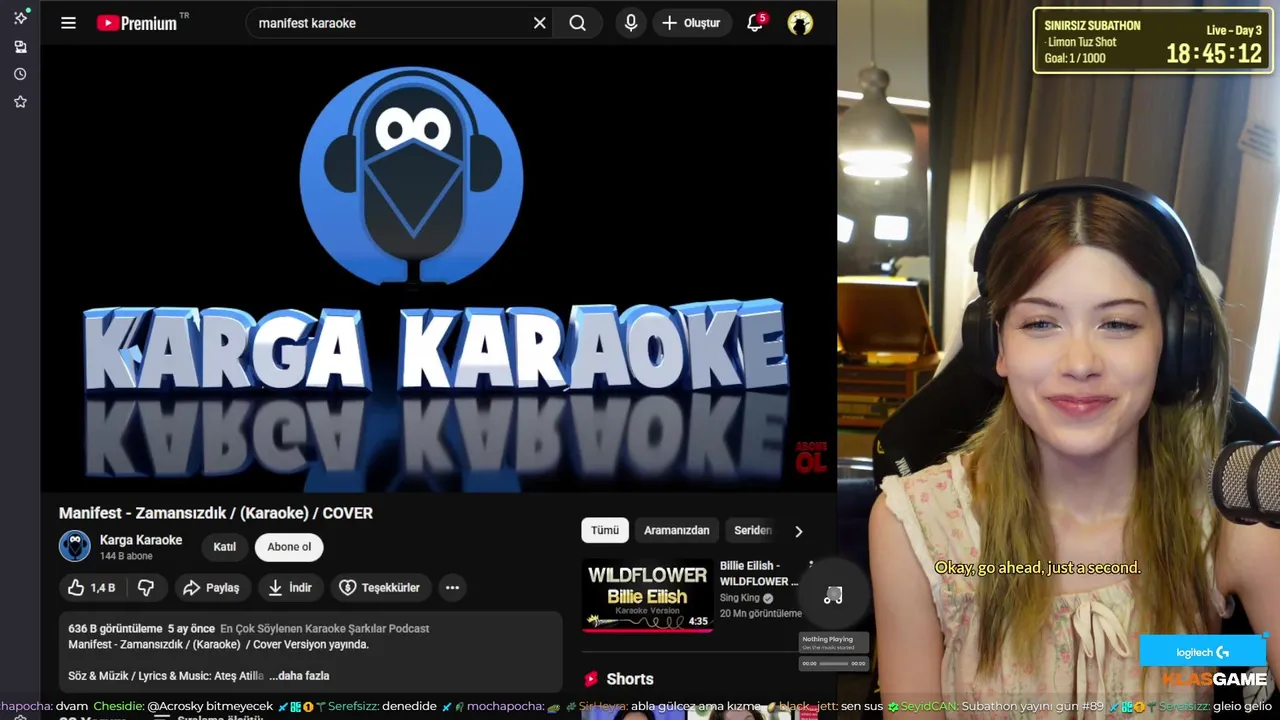Screen dimensions: 1280x720
Task: Open 'Billie Eilish - WILDFLOWER' video title
Action: coord(759,573)
